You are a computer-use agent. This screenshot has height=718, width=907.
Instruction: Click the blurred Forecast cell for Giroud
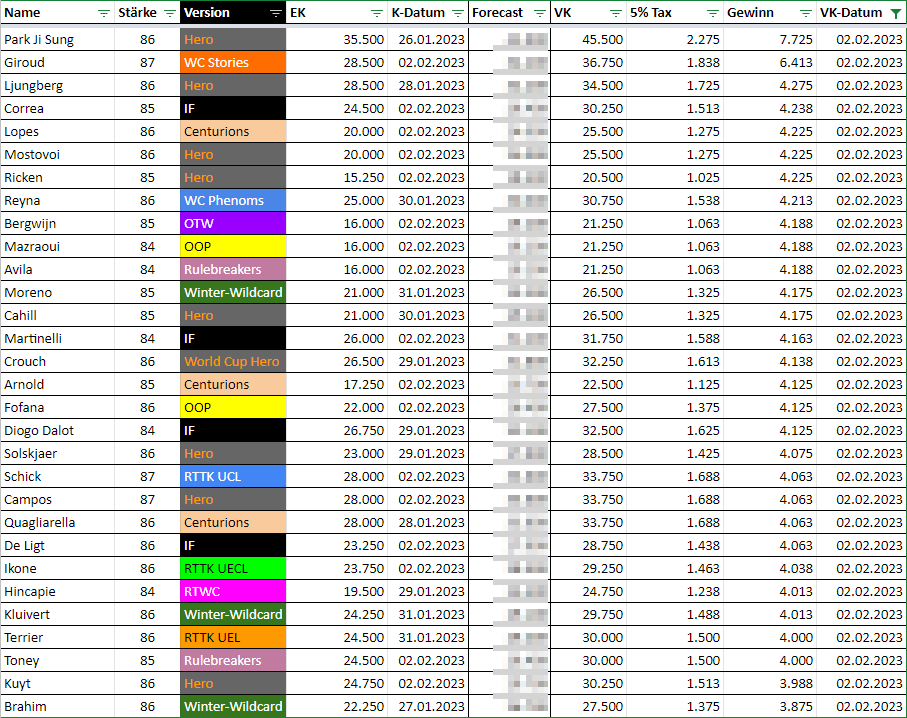[509, 62]
